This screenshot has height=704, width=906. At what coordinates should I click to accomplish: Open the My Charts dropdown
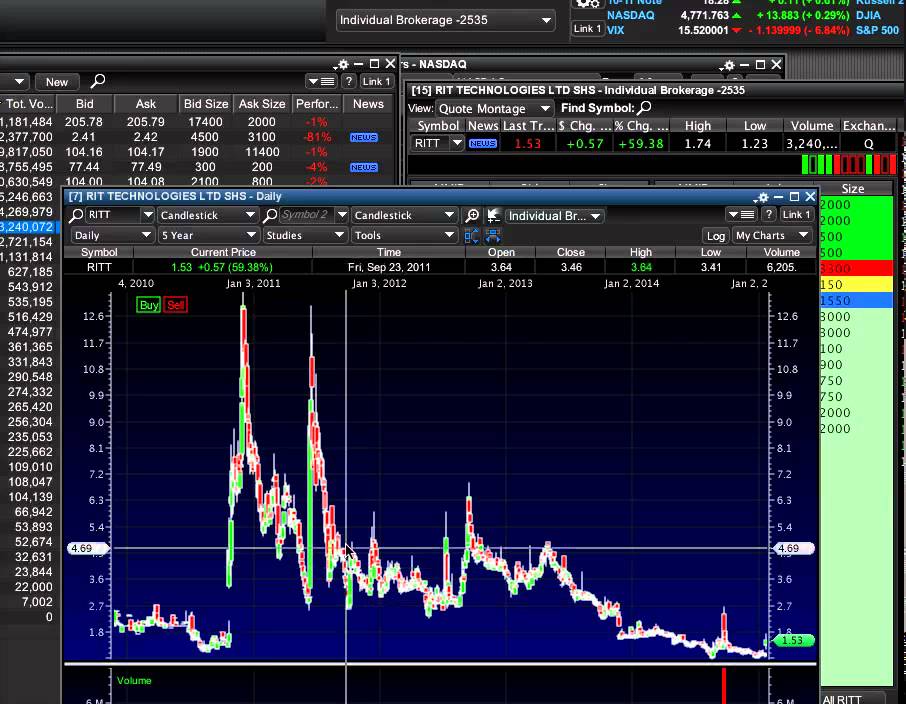click(772, 235)
